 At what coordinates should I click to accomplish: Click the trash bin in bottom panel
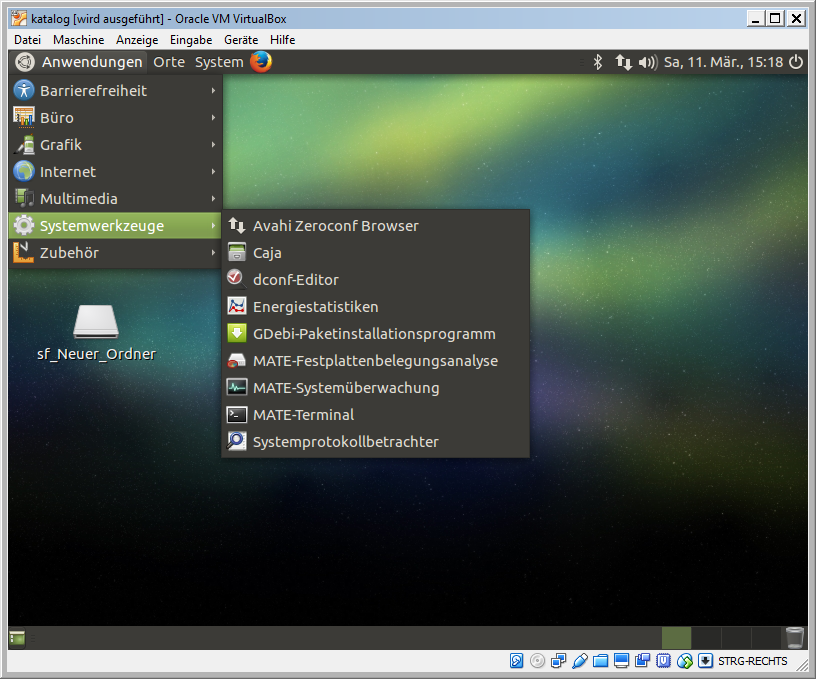coord(794,638)
